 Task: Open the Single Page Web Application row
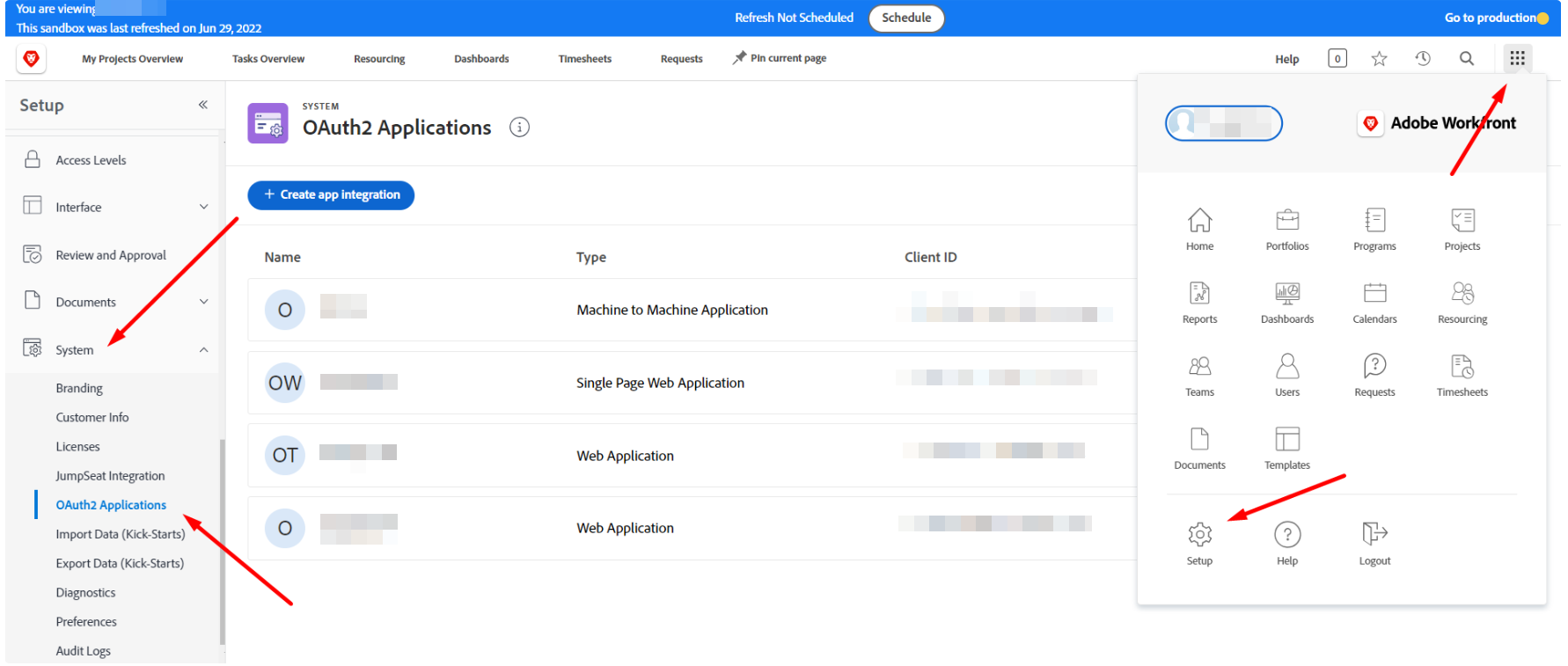pyautogui.click(x=660, y=383)
